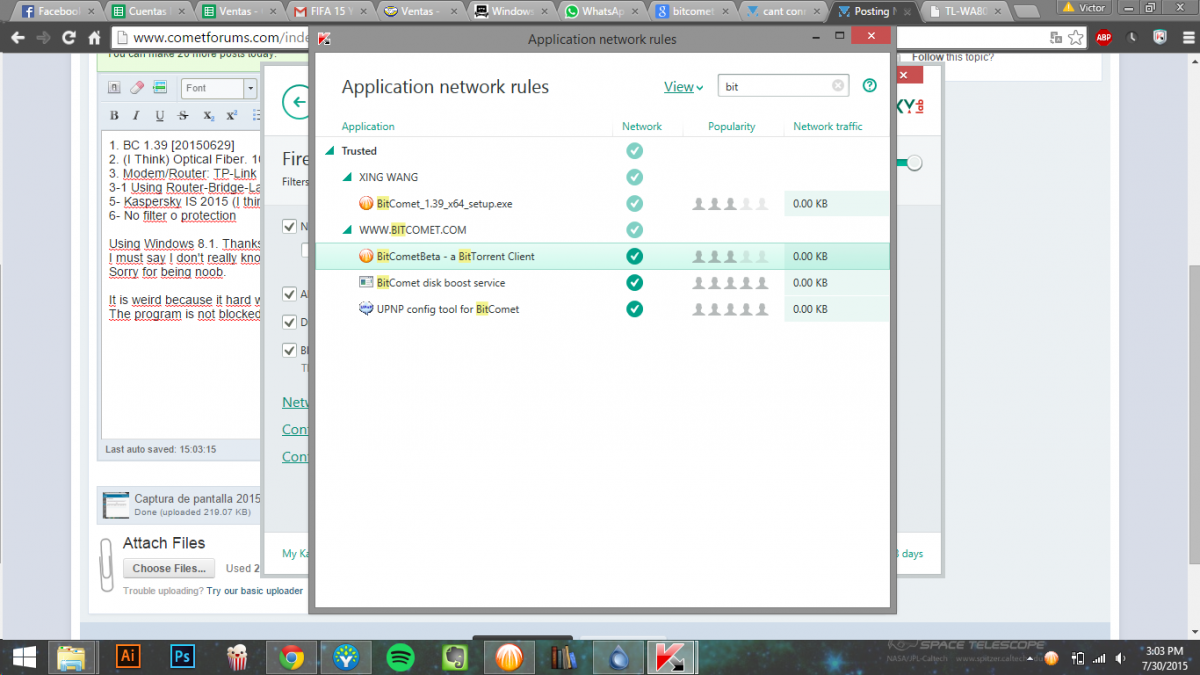Viewport: 1200px width, 675px height.
Task: Apply superscript formatting in forum editor
Action: coord(232,116)
